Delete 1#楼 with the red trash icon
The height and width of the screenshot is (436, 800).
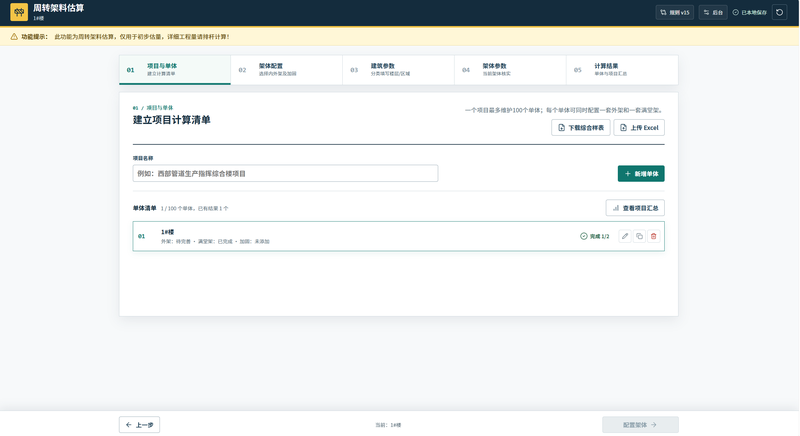(x=654, y=236)
